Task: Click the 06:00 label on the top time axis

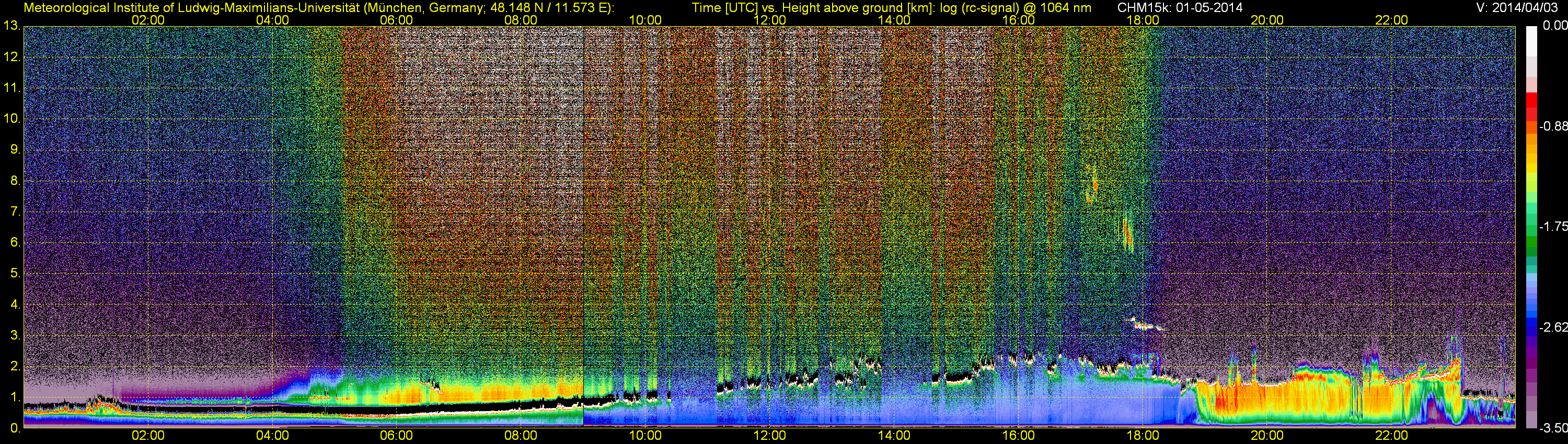Action: 396,20
